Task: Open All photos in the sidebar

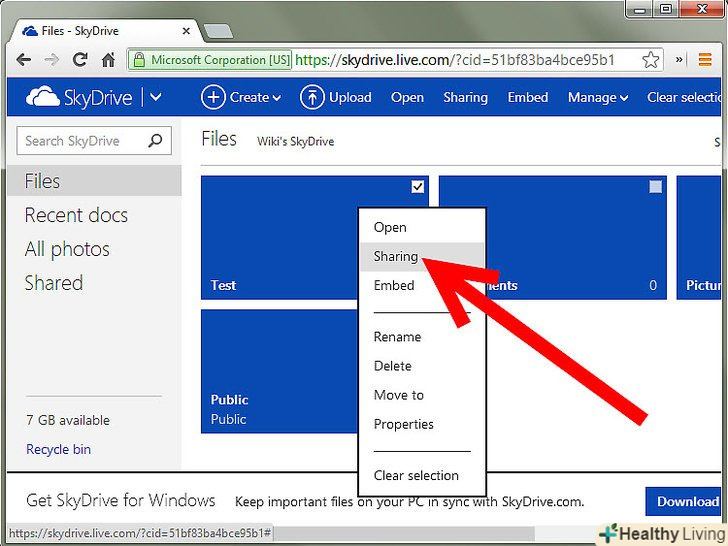Action: coord(67,249)
